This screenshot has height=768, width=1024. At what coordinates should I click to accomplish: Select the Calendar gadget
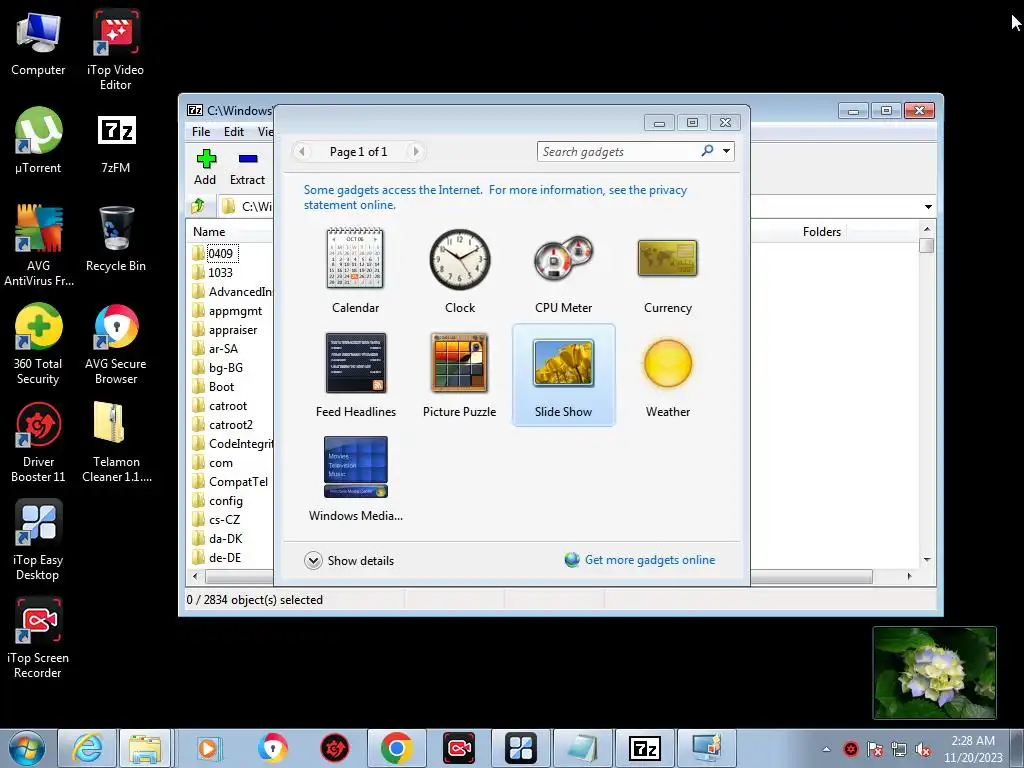click(x=355, y=270)
